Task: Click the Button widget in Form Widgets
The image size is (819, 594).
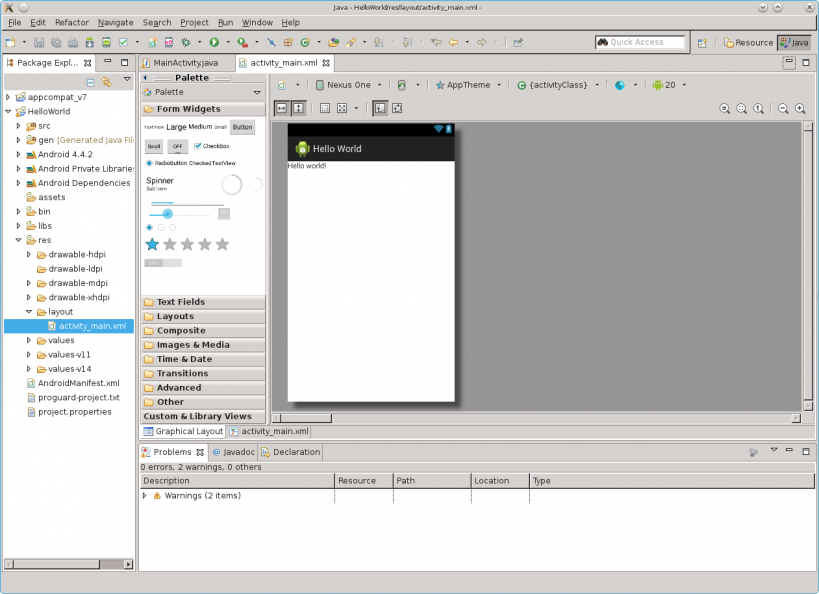Action: [242, 127]
